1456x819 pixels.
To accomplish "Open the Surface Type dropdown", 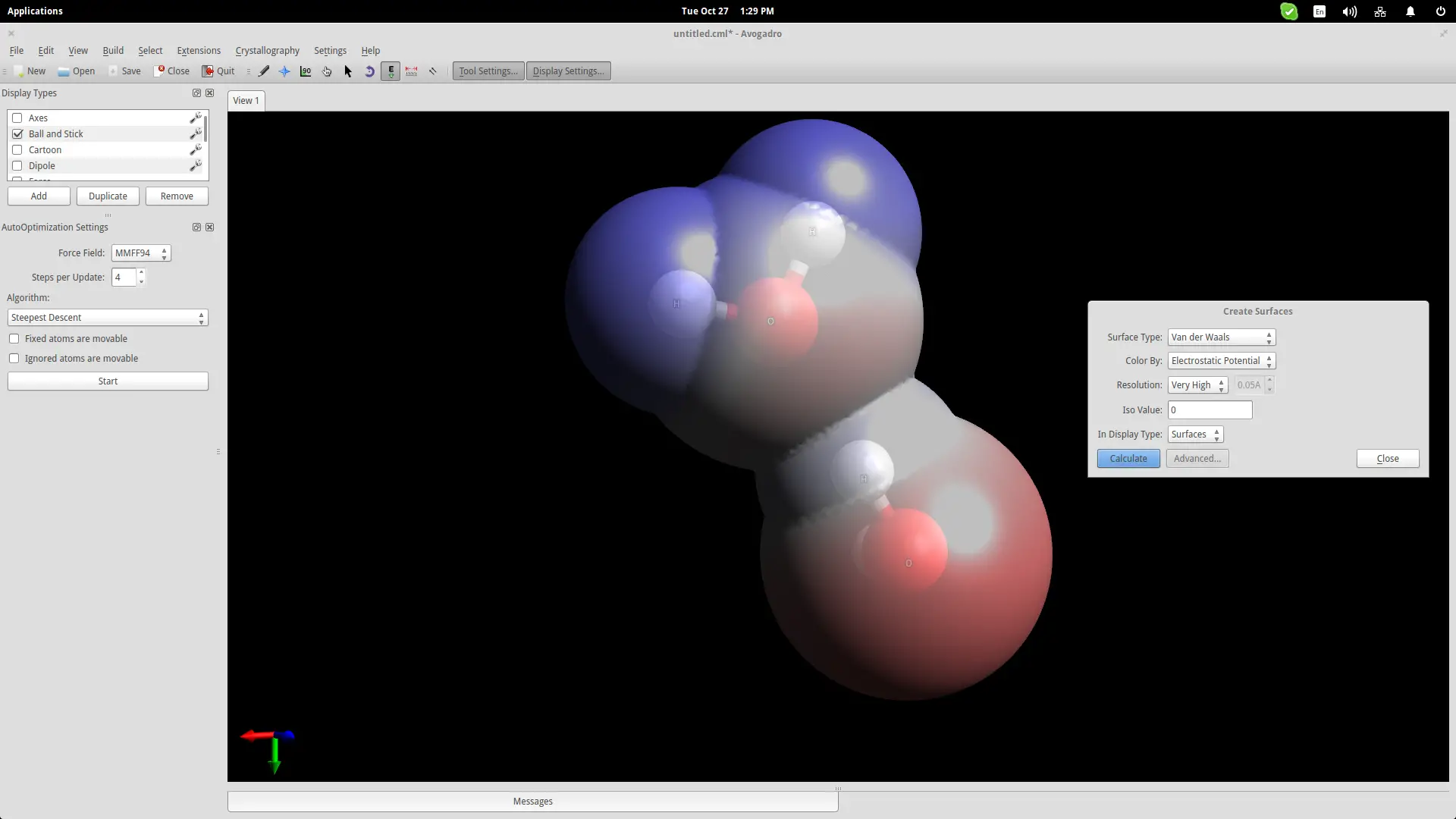I will [1222, 337].
